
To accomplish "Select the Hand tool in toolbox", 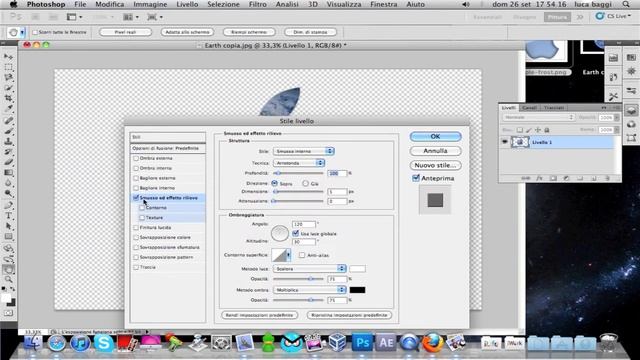I will pyautogui.click(x=8, y=269).
